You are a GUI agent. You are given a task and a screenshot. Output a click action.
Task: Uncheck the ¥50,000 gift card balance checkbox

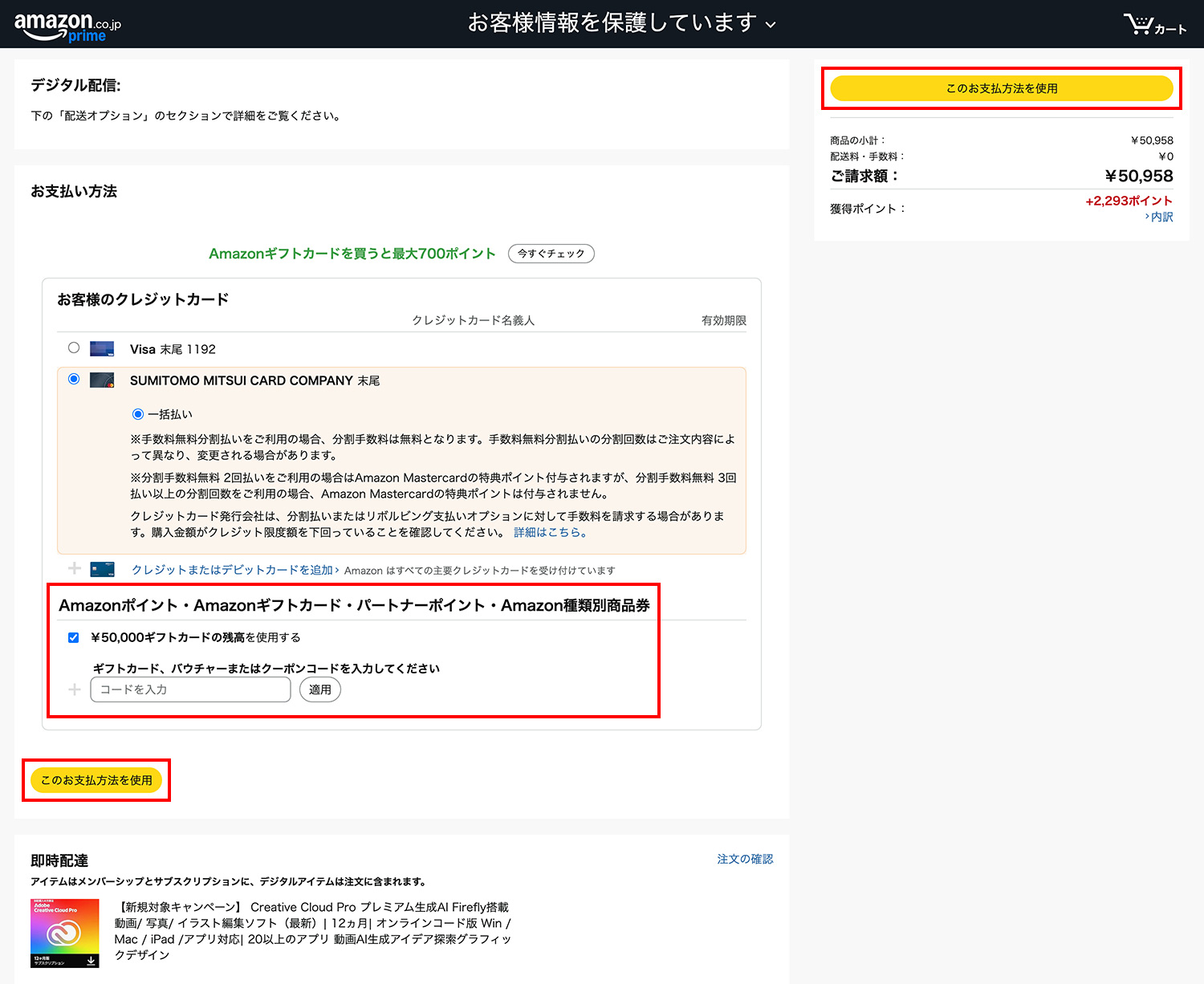click(73, 636)
